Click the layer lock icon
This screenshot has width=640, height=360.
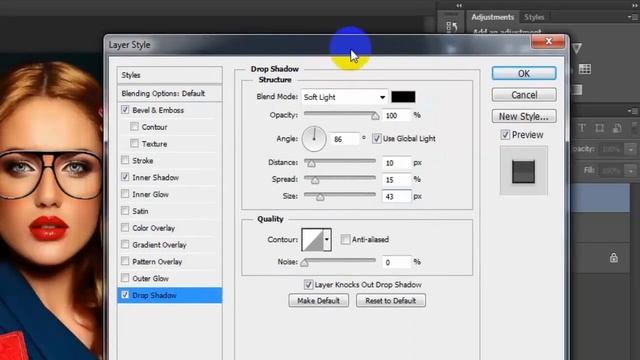[x=613, y=258]
